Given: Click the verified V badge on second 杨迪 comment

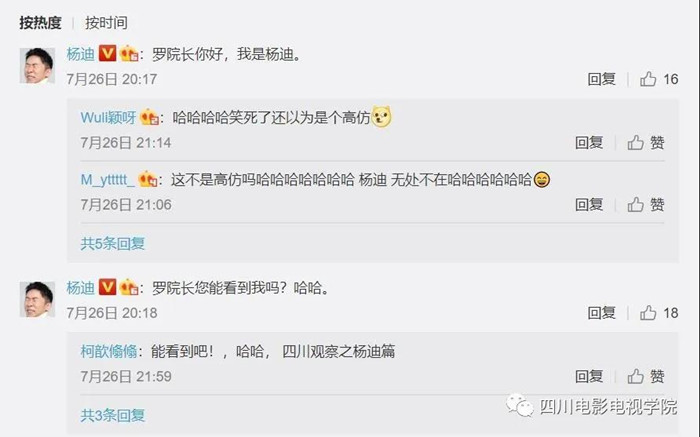Looking at the screenshot, I should 107,287.
